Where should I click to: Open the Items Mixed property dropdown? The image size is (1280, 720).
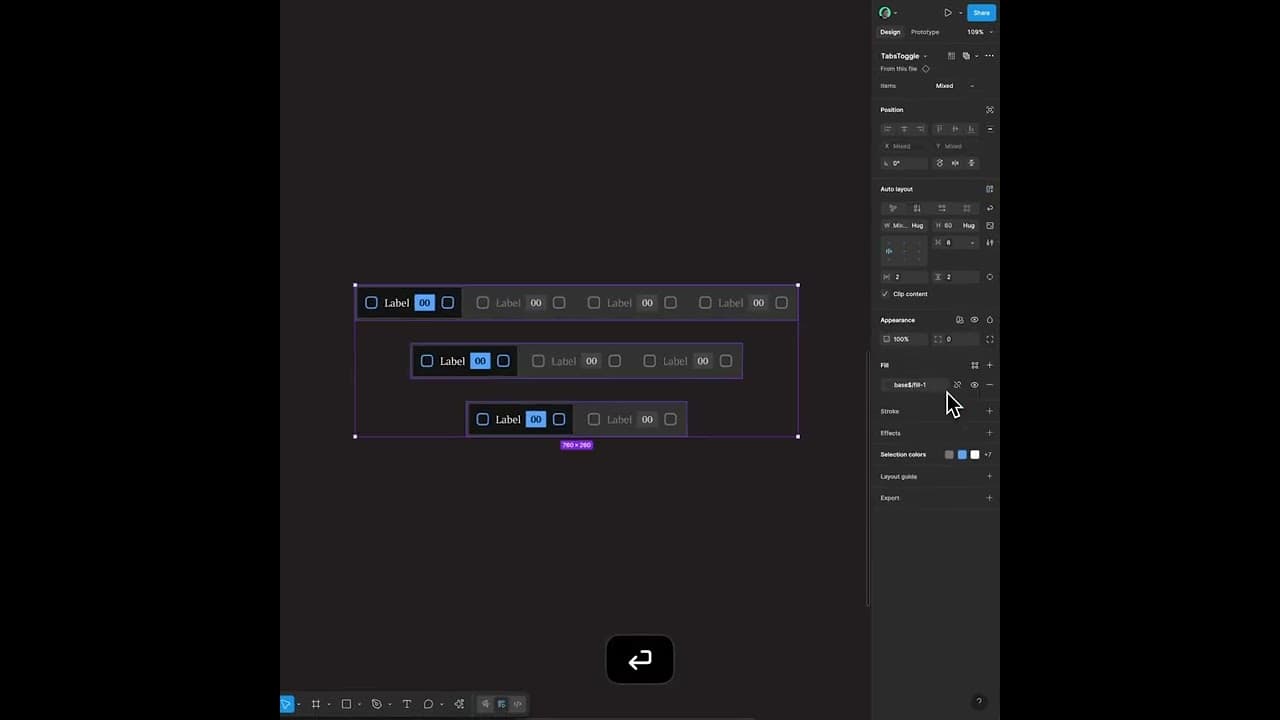point(955,86)
